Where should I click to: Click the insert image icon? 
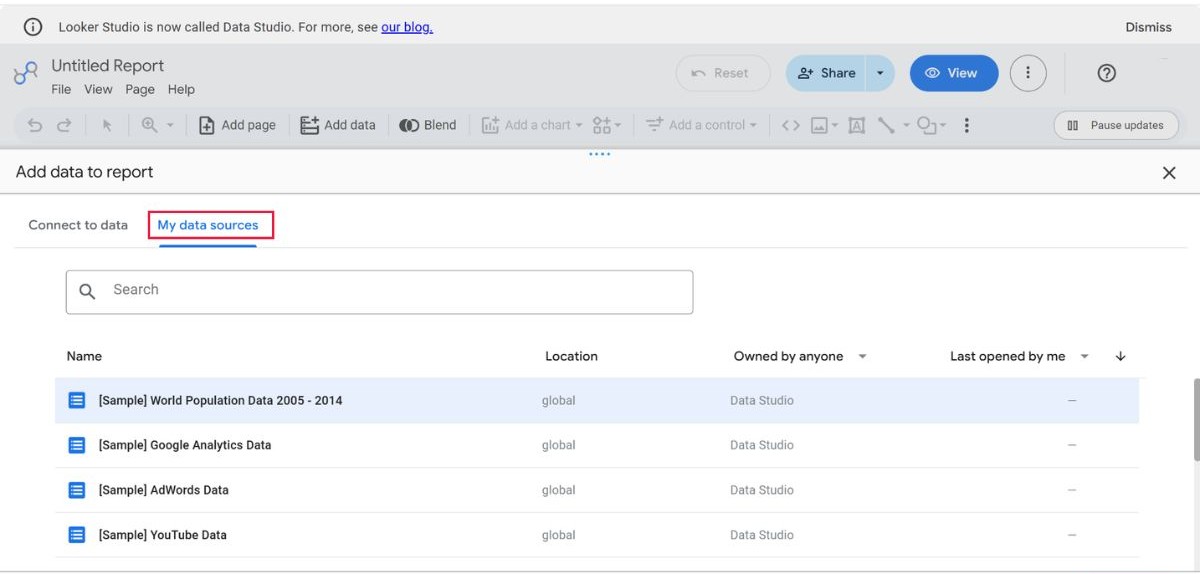pyautogui.click(x=819, y=125)
